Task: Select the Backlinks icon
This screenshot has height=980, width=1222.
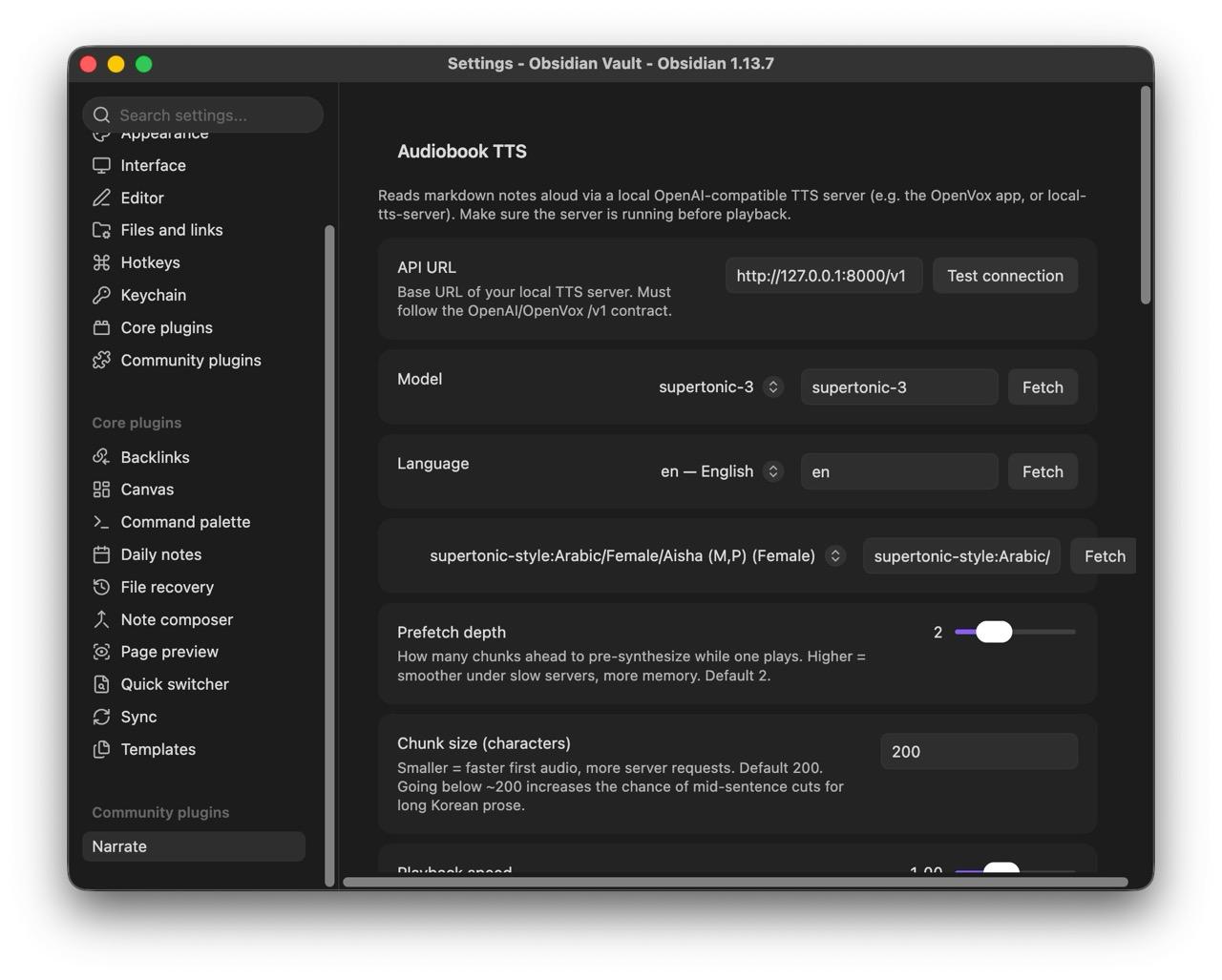Action: point(101,457)
